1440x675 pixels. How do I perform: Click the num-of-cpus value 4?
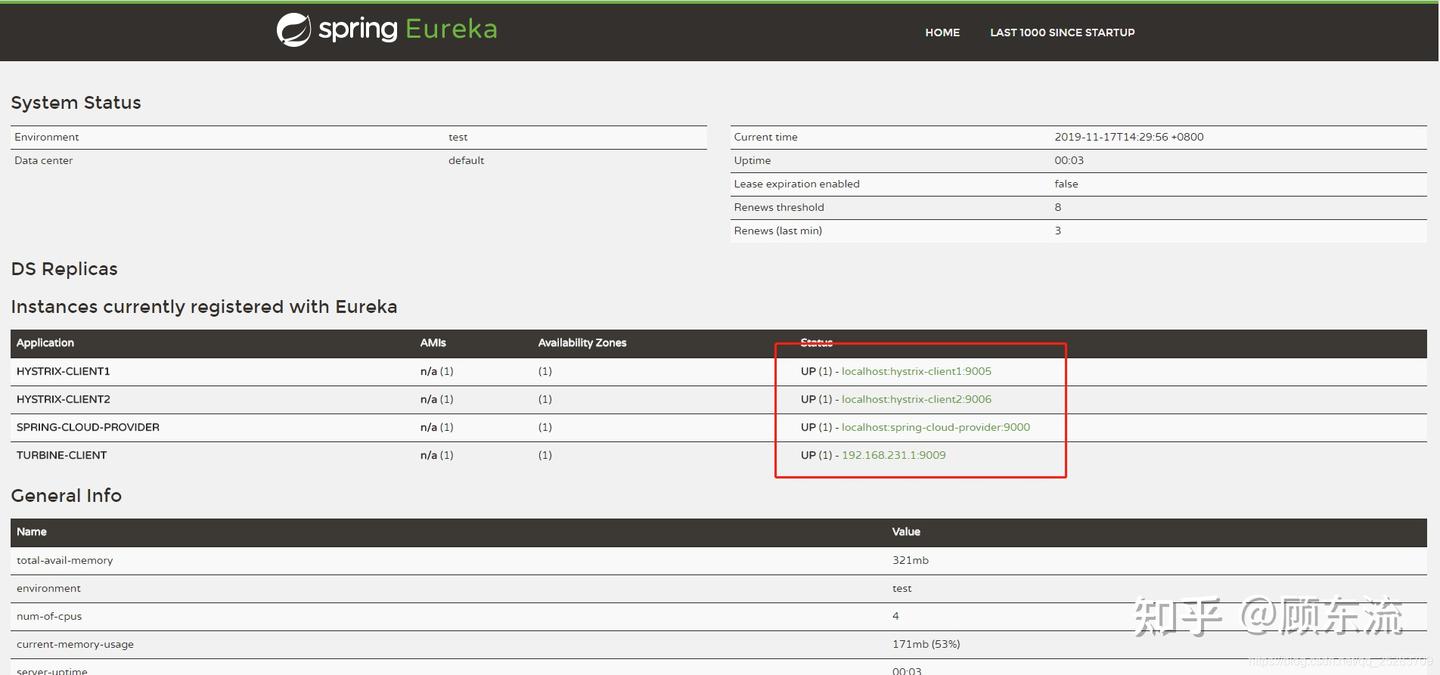point(896,616)
